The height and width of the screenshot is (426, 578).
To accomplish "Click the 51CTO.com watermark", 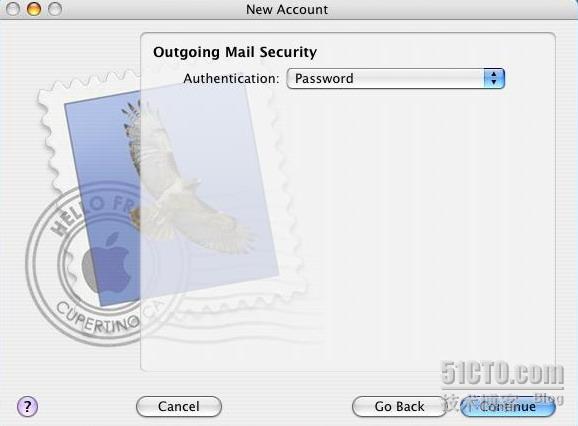I will coord(502,373).
